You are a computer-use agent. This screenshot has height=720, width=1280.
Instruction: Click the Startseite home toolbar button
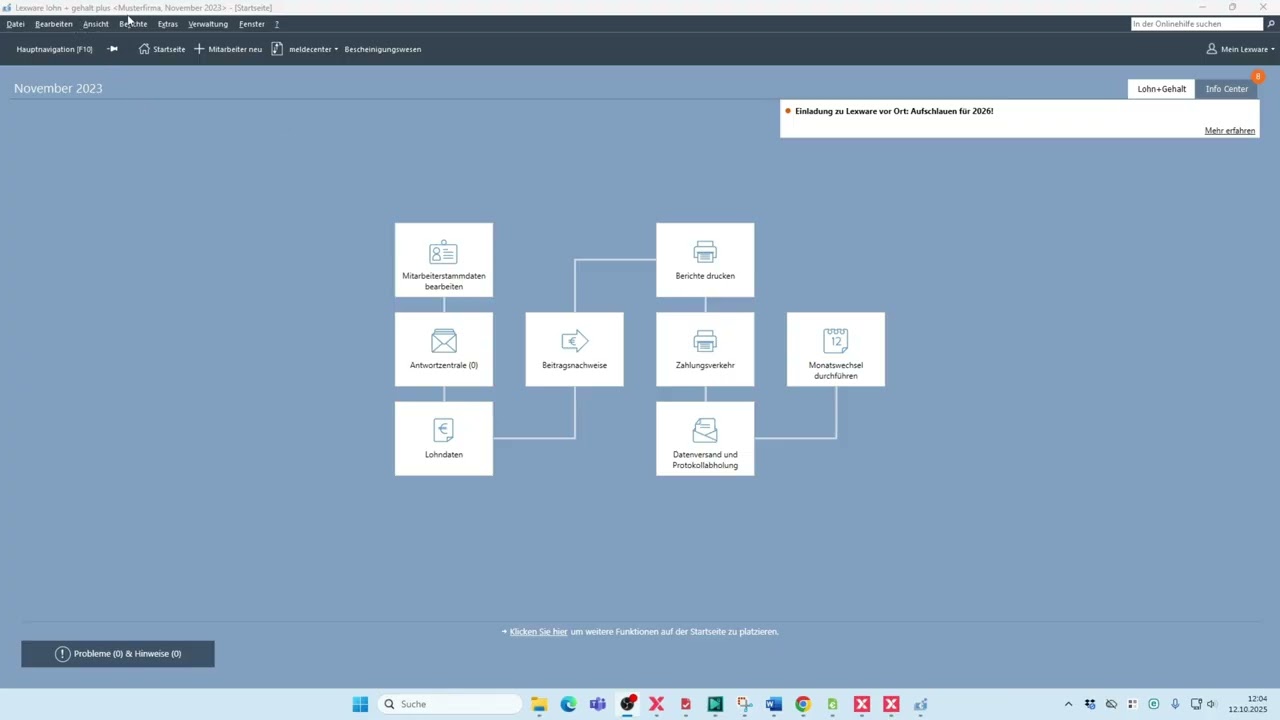point(162,49)
